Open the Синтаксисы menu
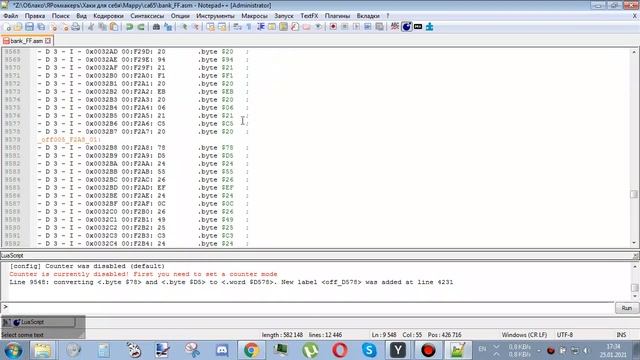 tap(147, 16)
